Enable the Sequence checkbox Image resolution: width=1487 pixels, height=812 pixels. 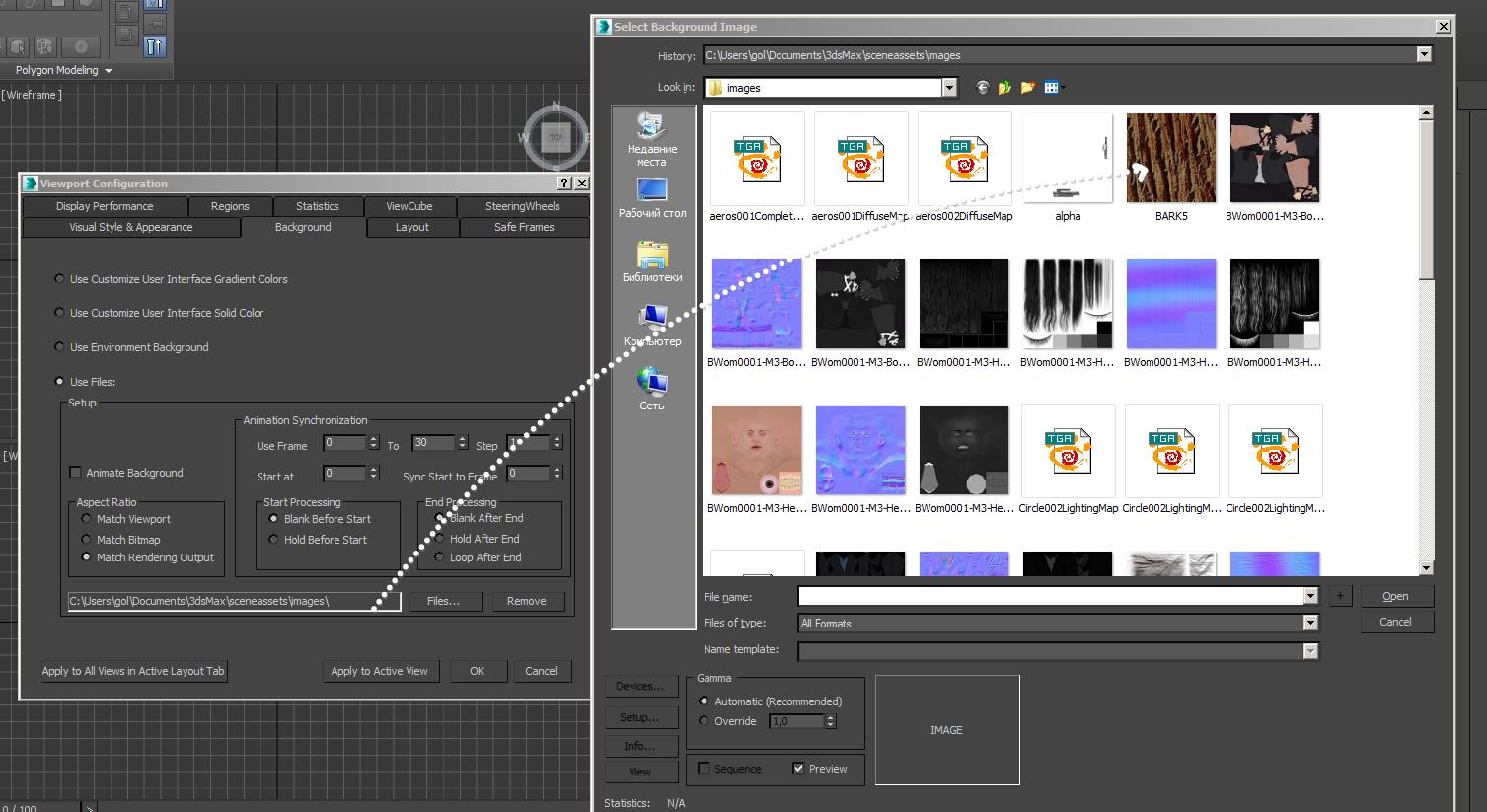(704, 769)
